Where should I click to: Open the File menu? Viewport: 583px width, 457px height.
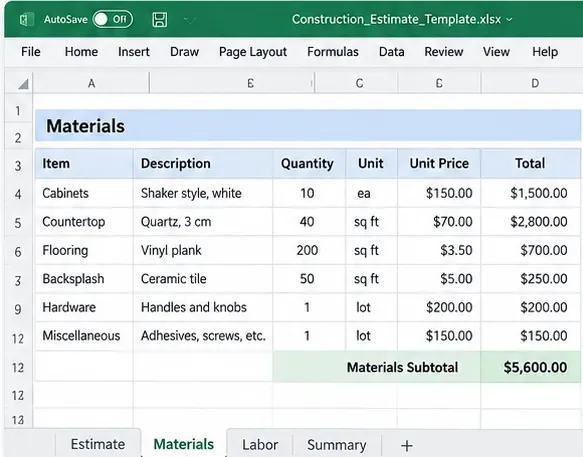30,52
